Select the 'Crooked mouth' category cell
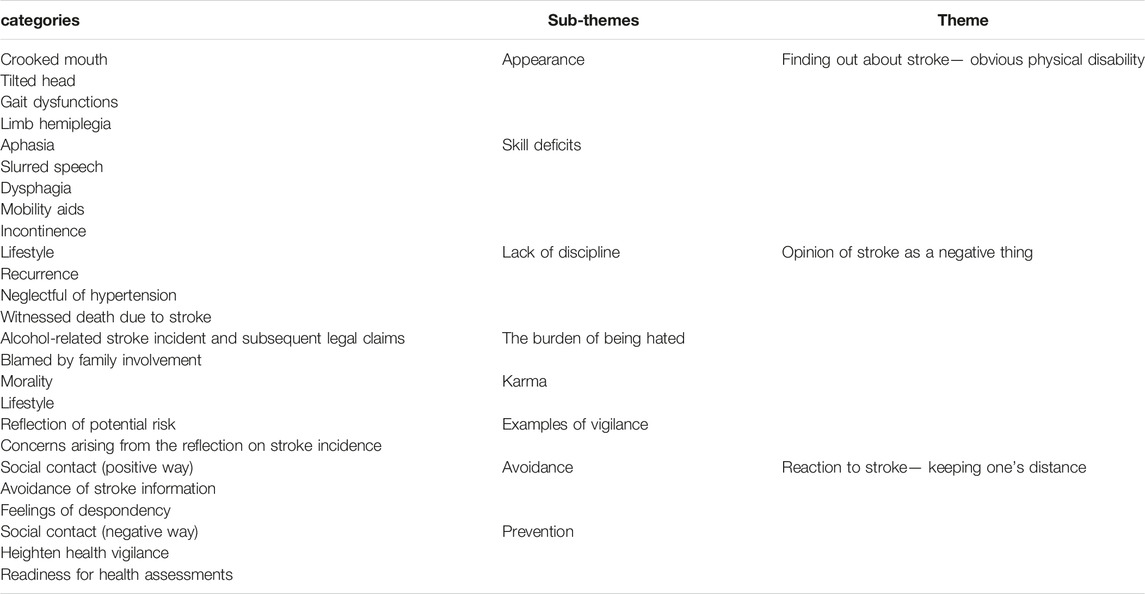 click(54, 59)
